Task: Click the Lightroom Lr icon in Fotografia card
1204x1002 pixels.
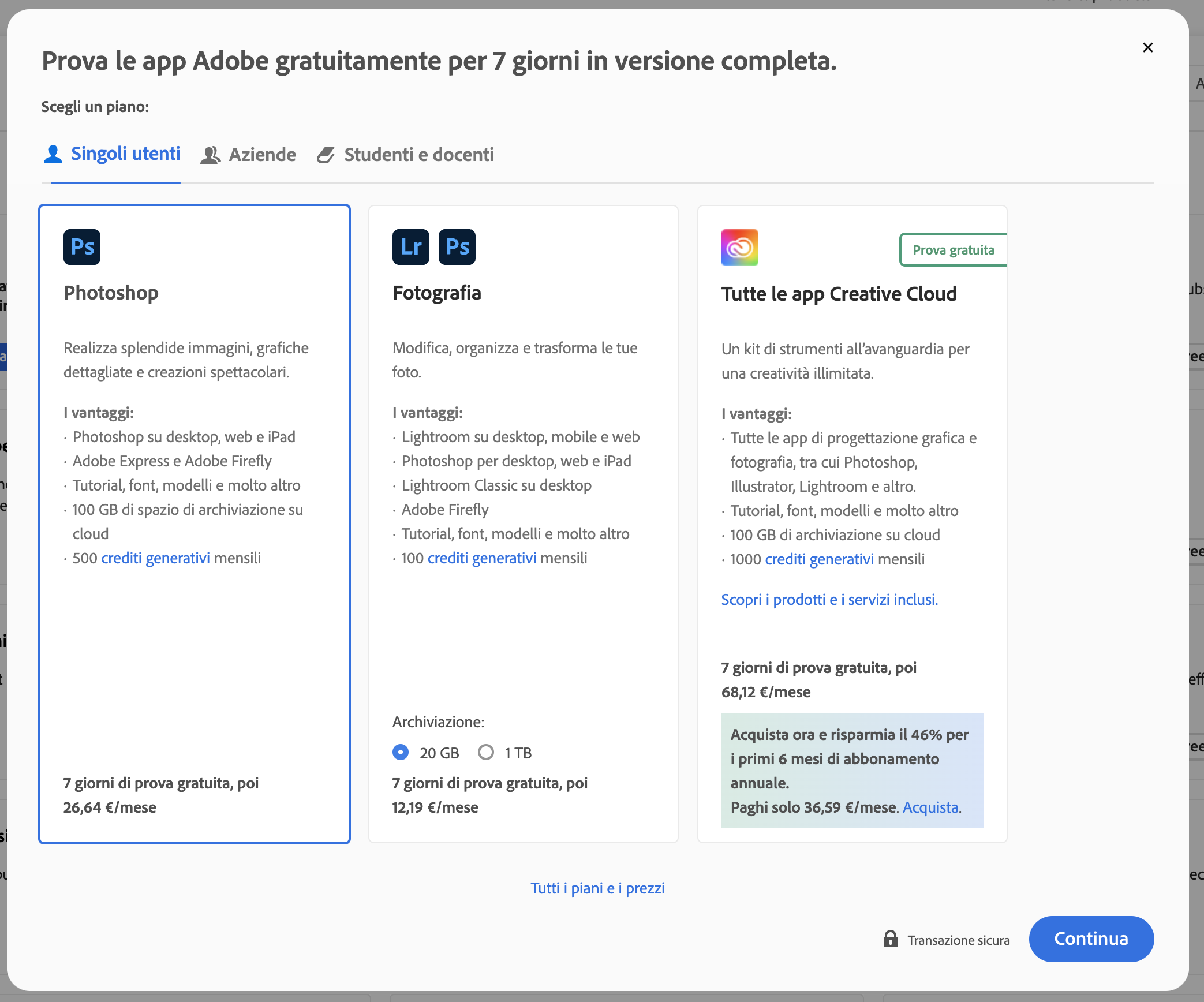Action: coord(410,247)
